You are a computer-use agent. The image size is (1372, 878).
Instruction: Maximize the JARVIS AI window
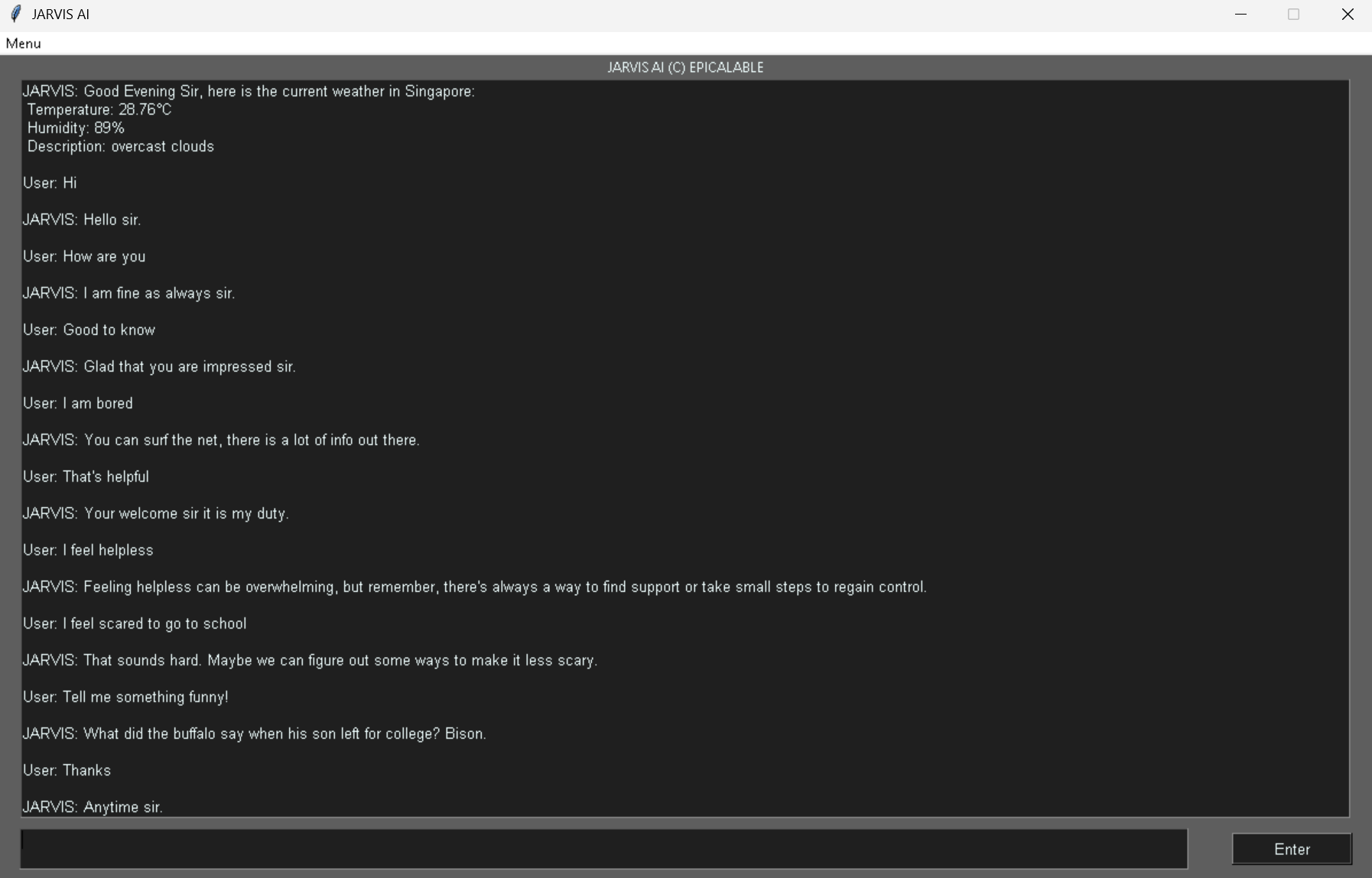tap(1293, 14)
